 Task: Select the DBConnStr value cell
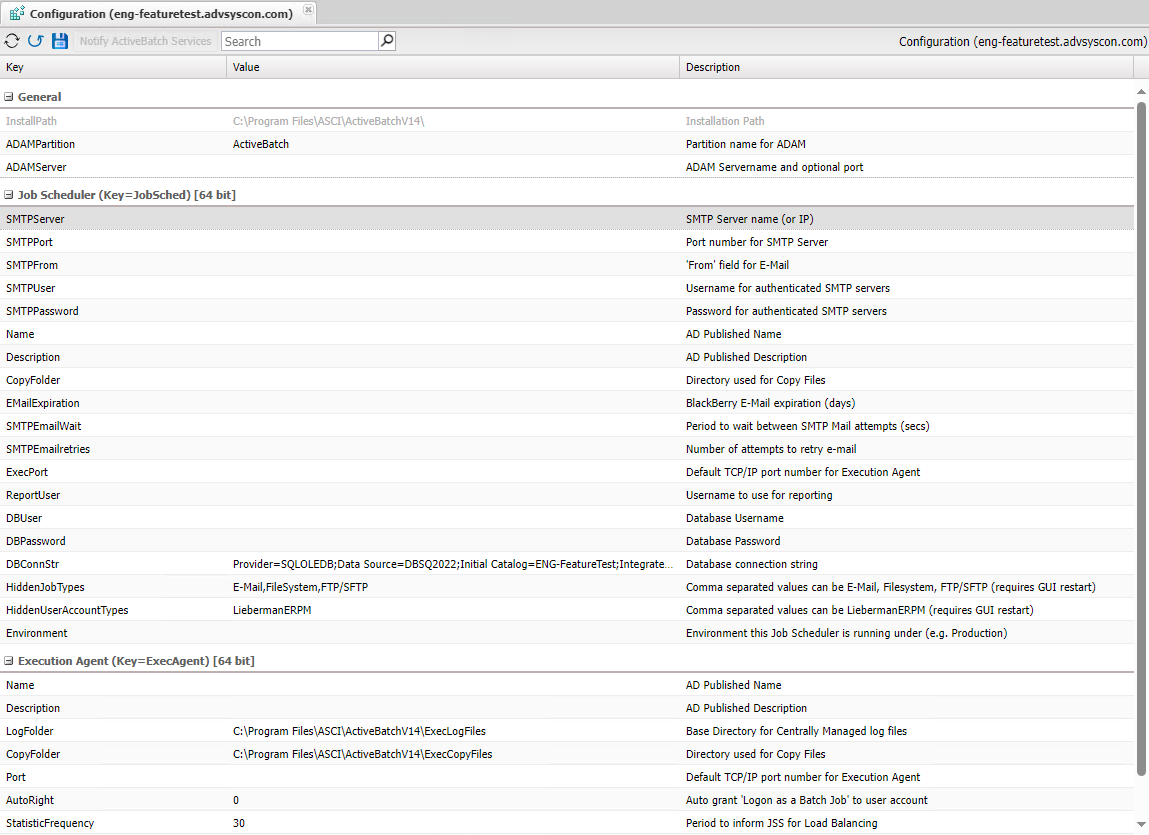click(x=452, y=565)
